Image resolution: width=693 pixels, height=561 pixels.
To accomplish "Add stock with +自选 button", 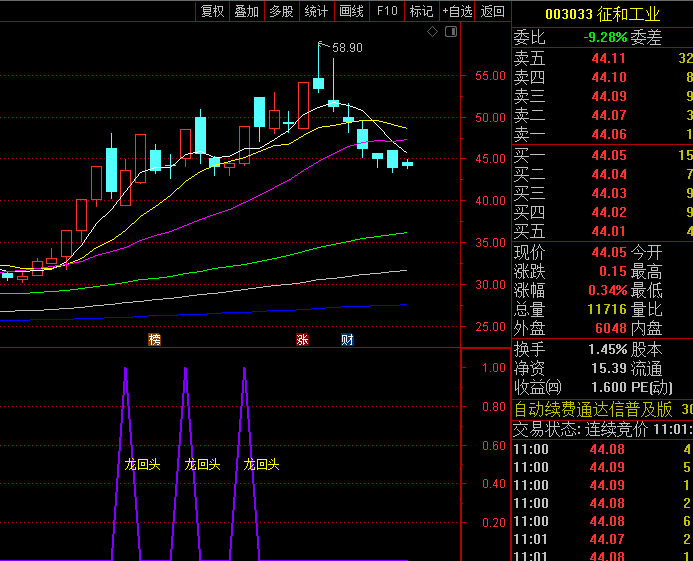I will click(456, 11).
